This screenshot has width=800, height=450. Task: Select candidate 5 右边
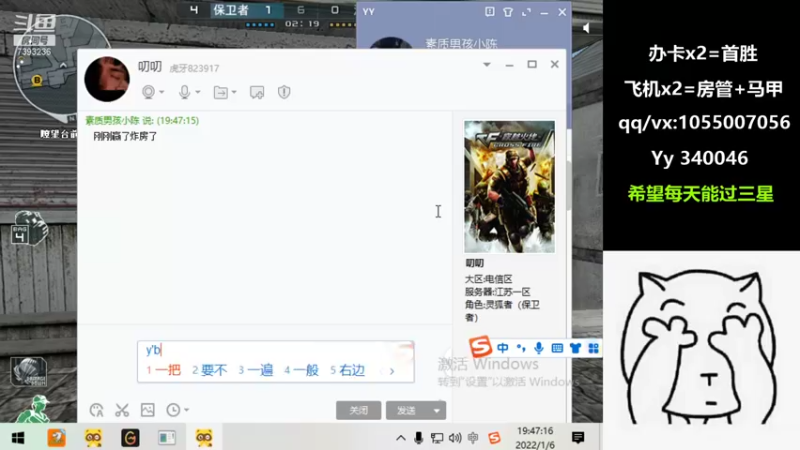(347, 370)
